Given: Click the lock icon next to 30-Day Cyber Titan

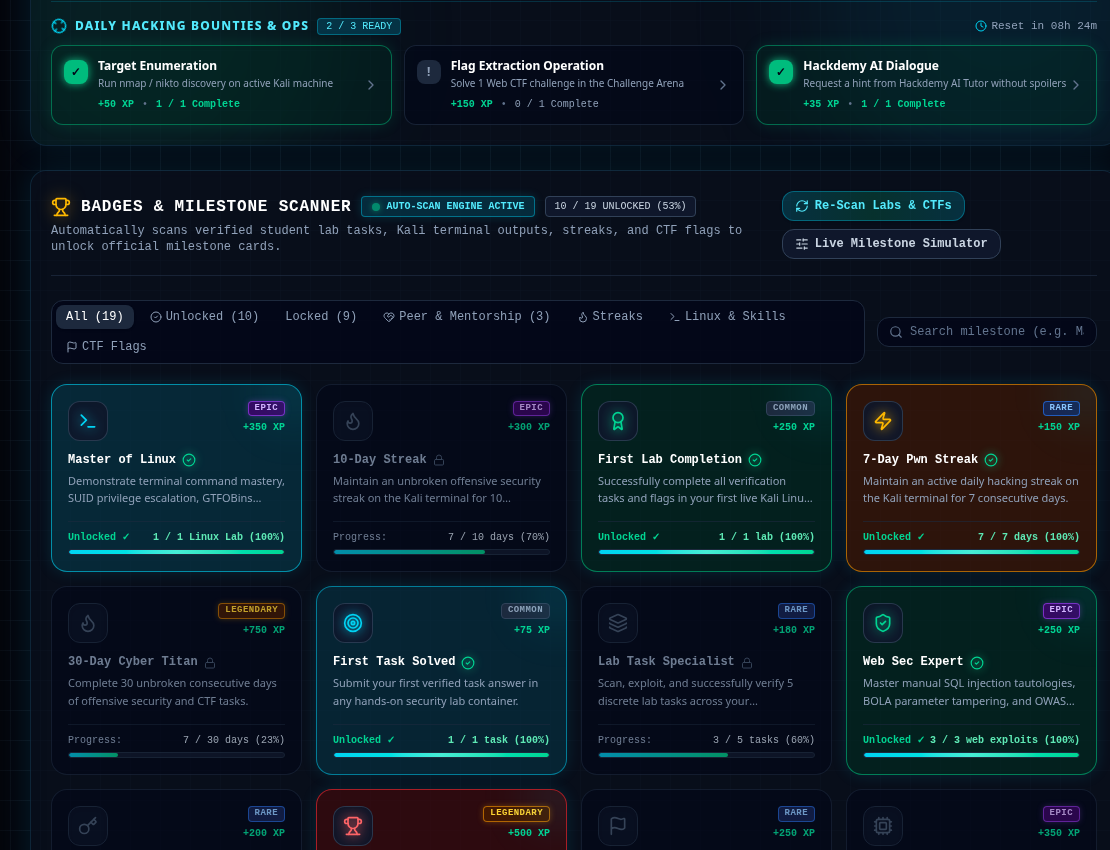Looking at the screenshot, I should (210, 663).
